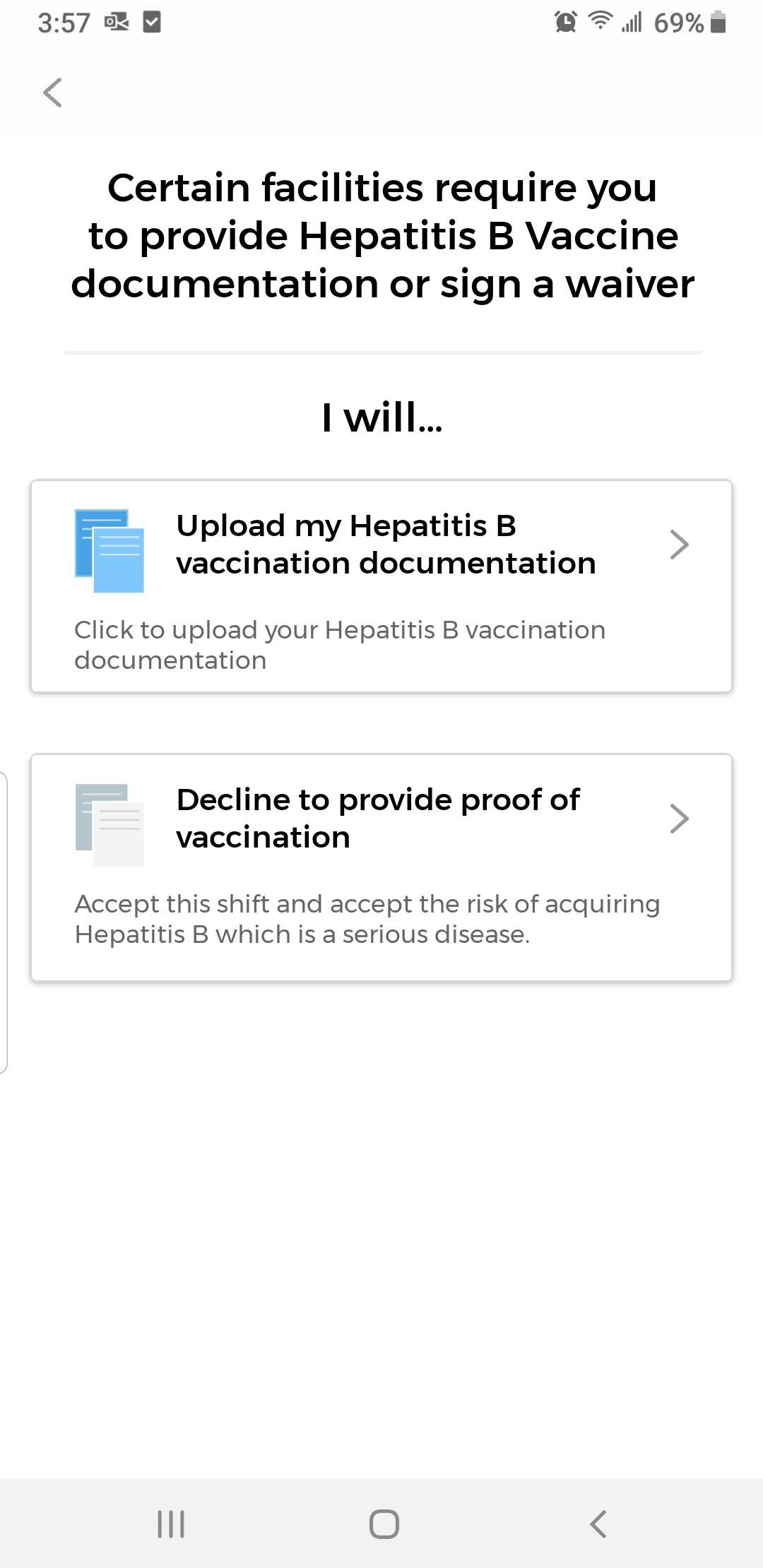The height and width of the screenshot is (1568, 763).
Task: Tap the edge panel handle on left
Action: point(4,922)
